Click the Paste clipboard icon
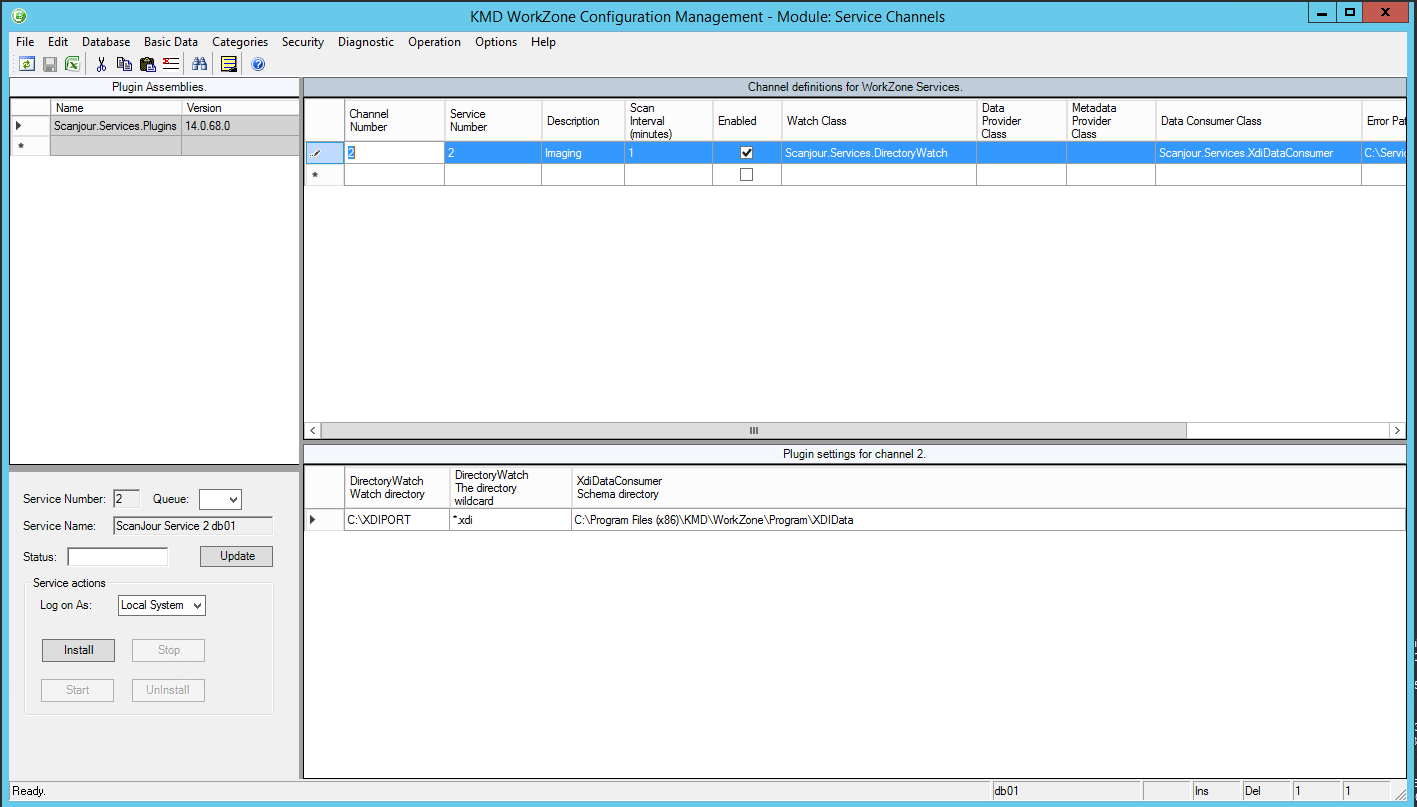 coord(148,64)
